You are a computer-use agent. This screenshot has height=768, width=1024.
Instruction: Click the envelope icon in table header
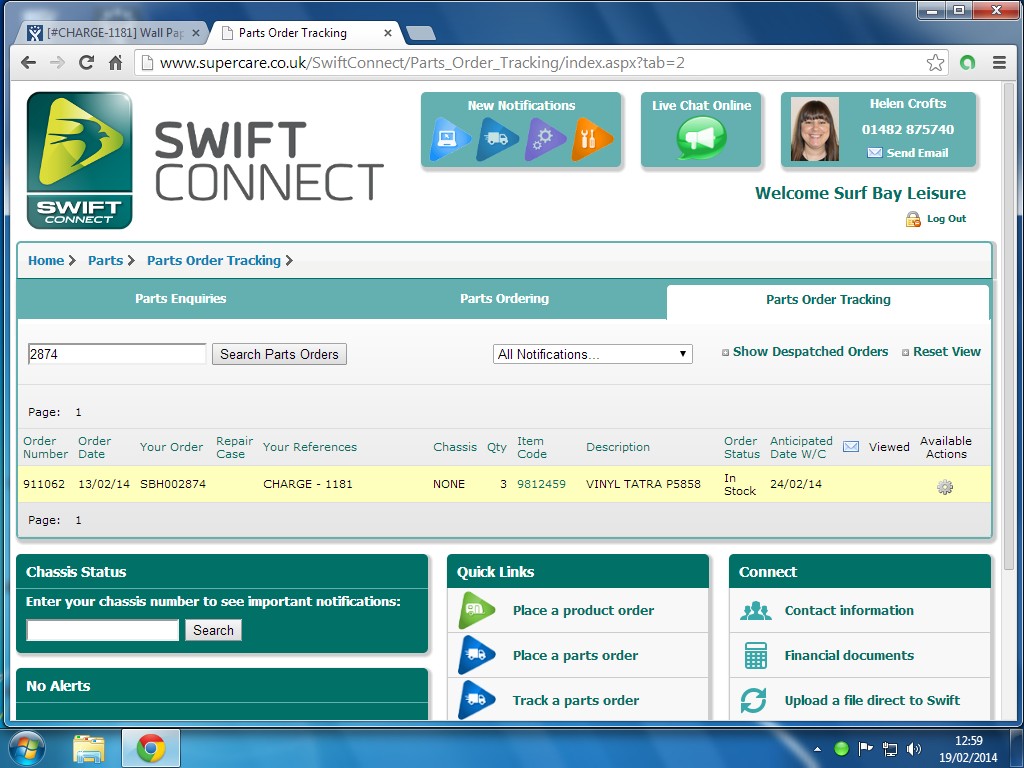click(851, 447)
